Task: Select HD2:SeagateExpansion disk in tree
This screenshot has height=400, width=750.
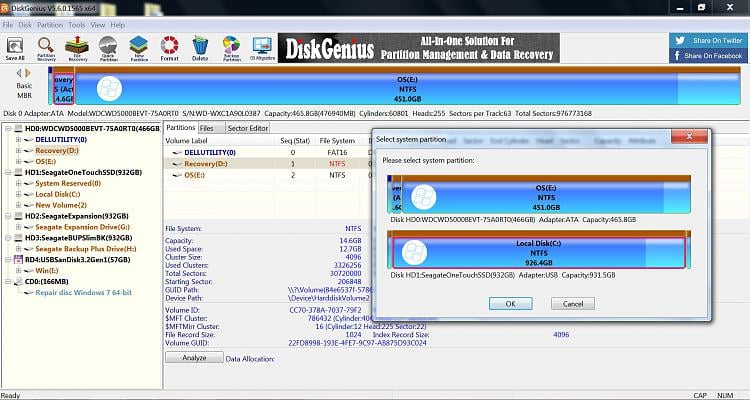Action: click(x=77, y=216)
